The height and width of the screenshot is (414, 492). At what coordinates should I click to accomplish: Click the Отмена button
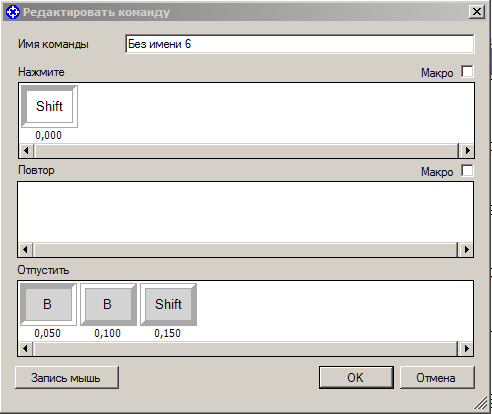click(x=437, y=378)
